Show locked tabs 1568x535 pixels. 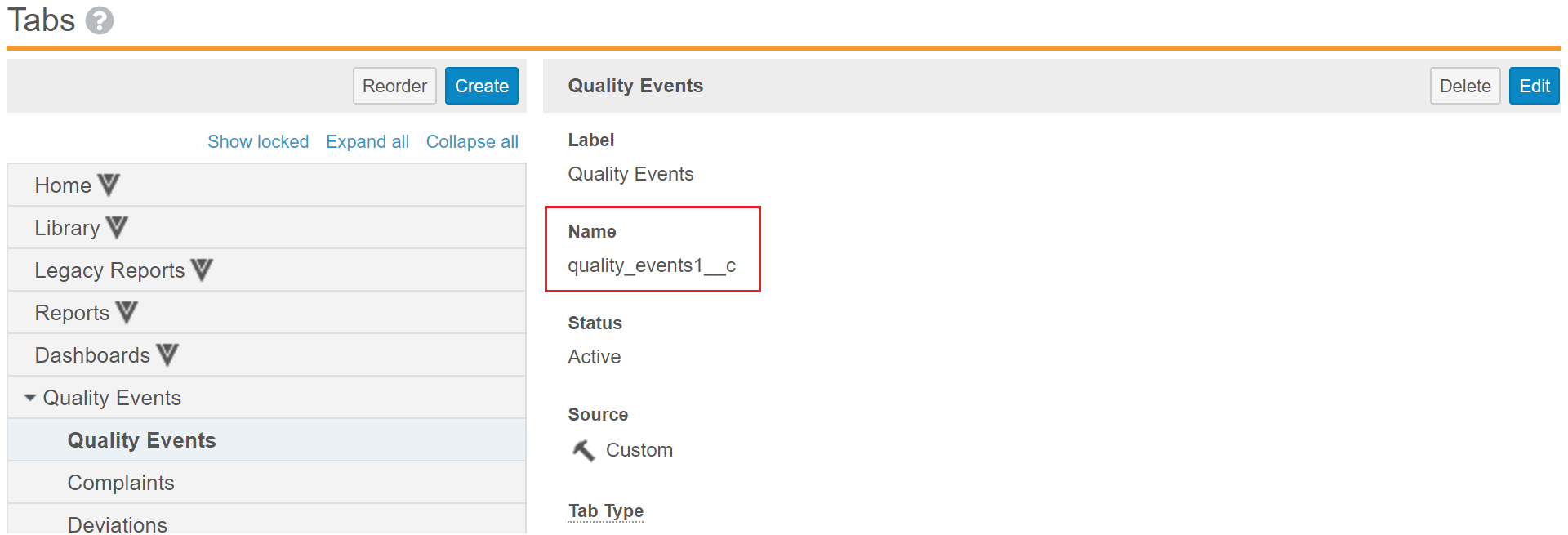click(x=258, y=141)
